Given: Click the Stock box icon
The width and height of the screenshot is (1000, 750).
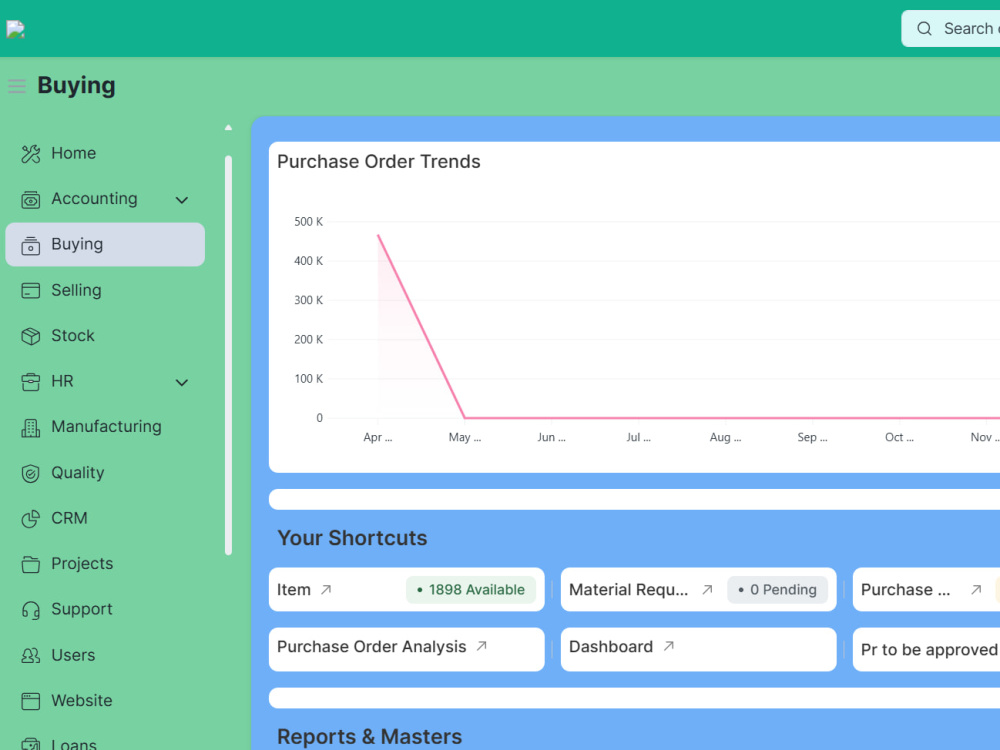Looking at the screenshot, I should pyautogui.click(x=31, y=336).
